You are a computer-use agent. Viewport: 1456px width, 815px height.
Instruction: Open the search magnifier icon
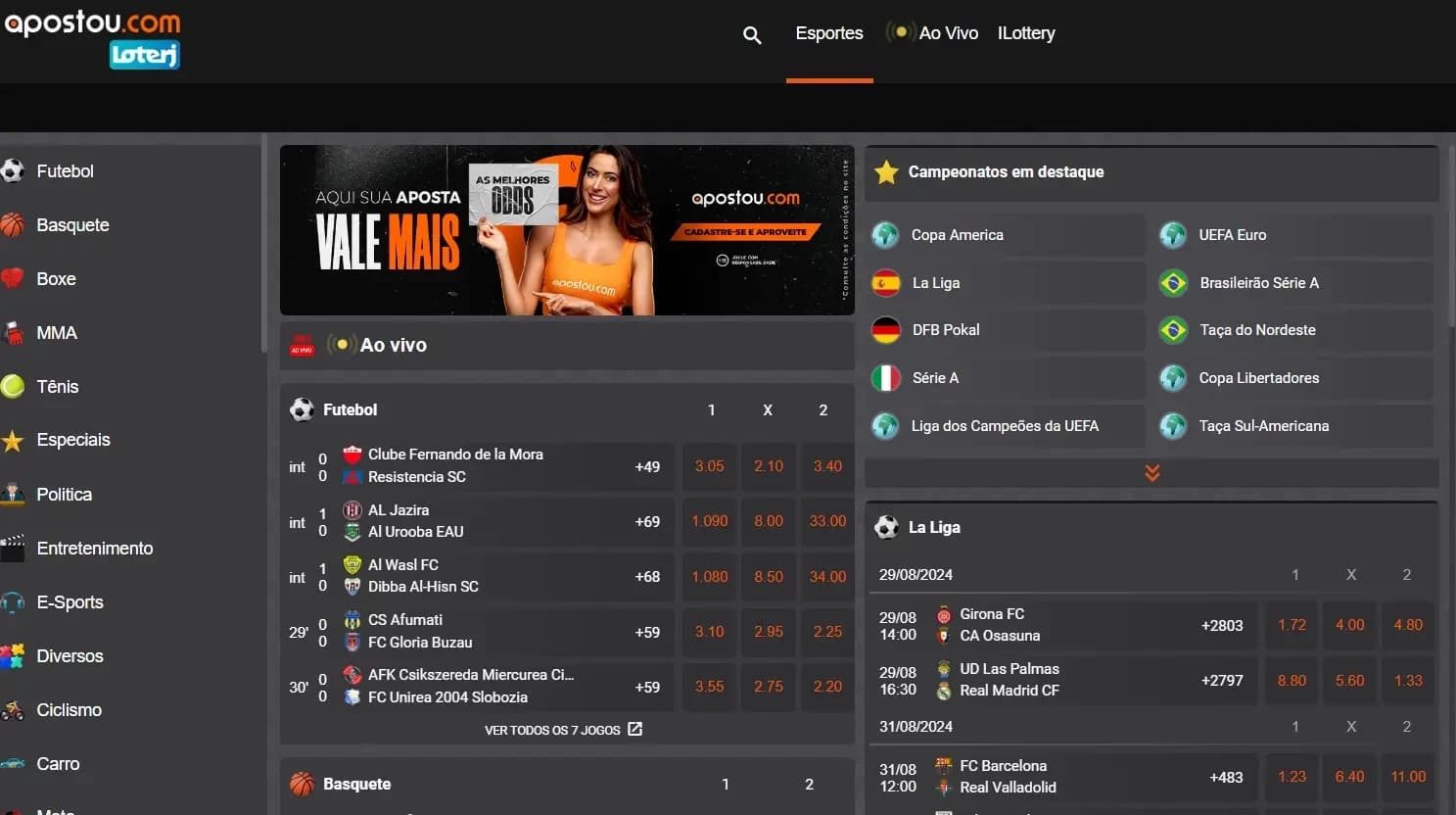pyautogui.click(x=752, y=35)
